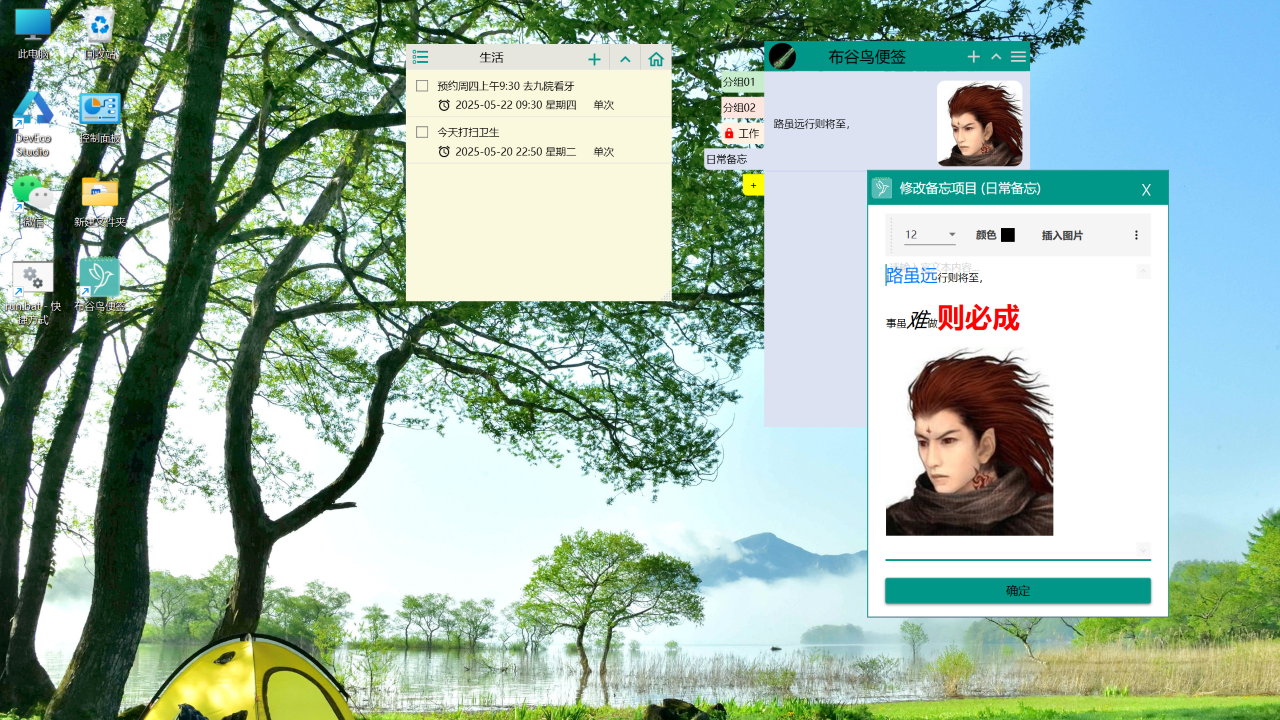The height and width of the screenshot is (720, 1280).
Task: Click the sword avatar icon in 布谷鸟便签
Action: point(782,57)
